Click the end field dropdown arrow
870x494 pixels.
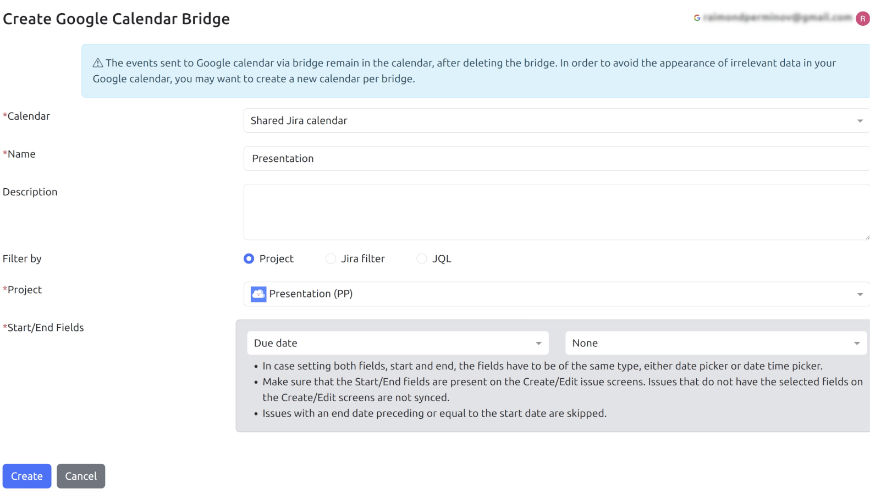coord(857,343)
